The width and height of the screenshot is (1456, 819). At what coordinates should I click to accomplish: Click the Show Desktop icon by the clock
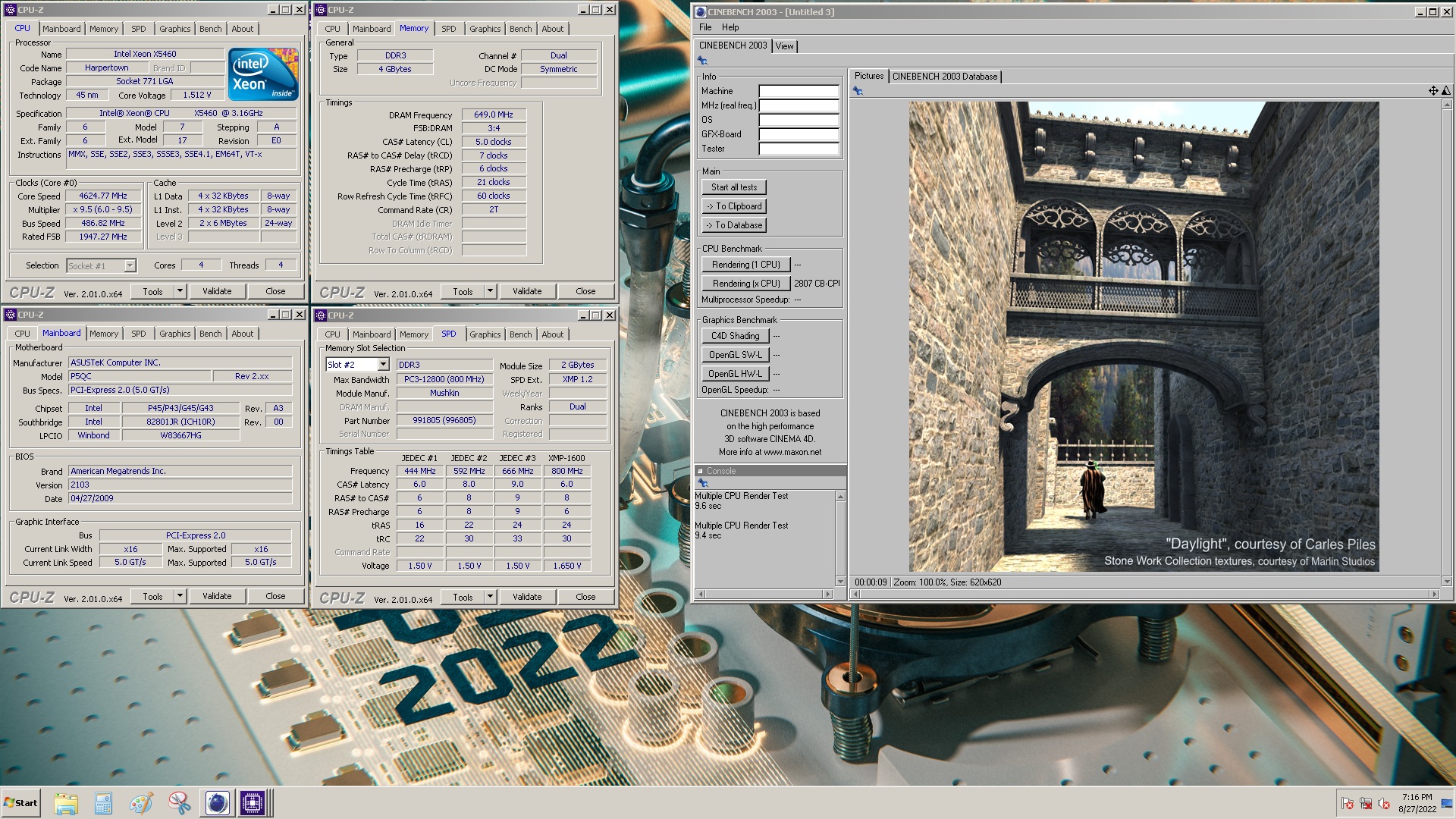(1447, 804)
